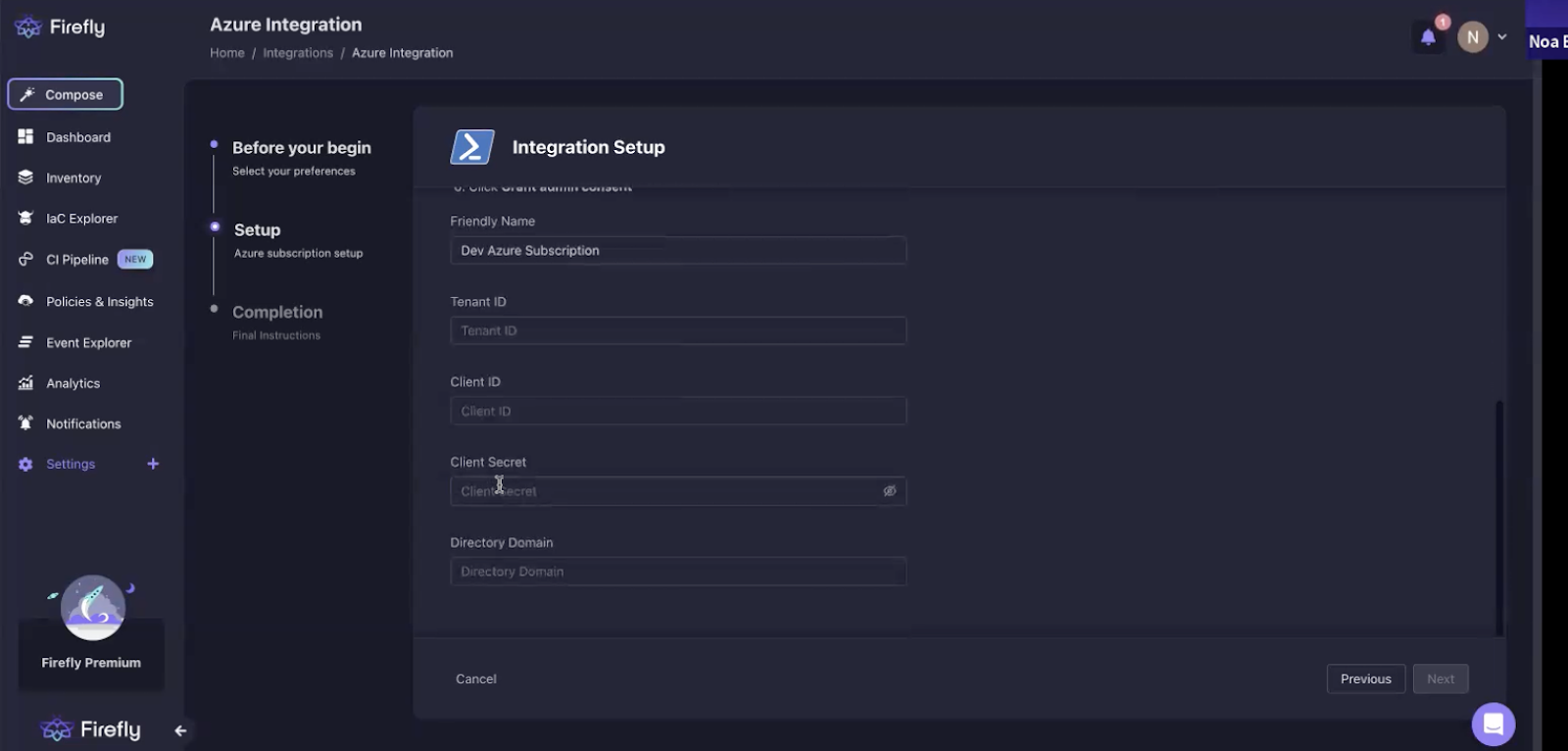Click the user avatar N
Viewport: 1568px width, 751px height.
[1472, 37]
